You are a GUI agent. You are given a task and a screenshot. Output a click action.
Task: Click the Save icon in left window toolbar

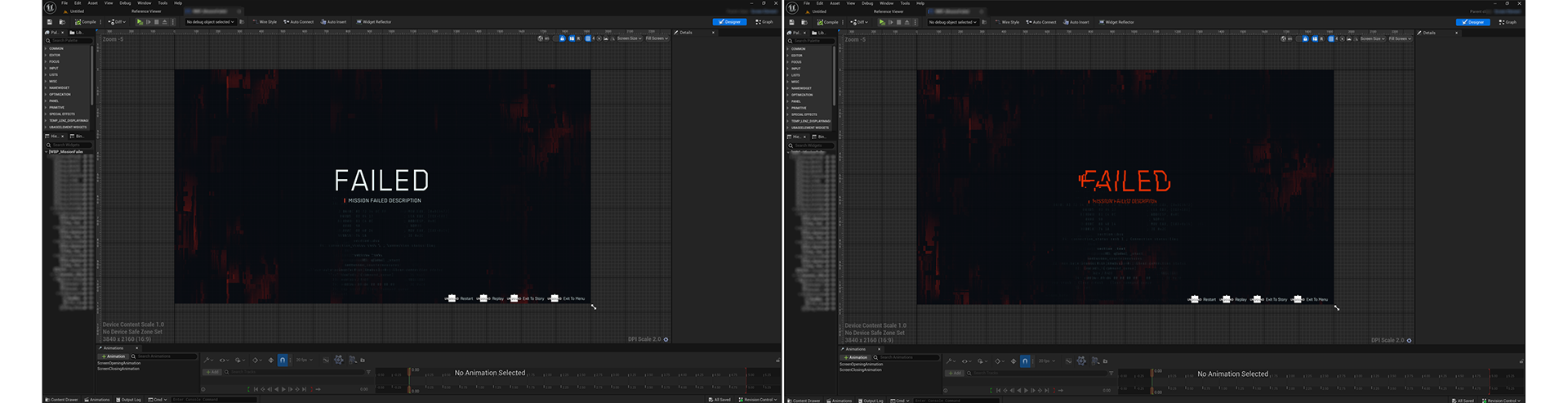point(49,22)
